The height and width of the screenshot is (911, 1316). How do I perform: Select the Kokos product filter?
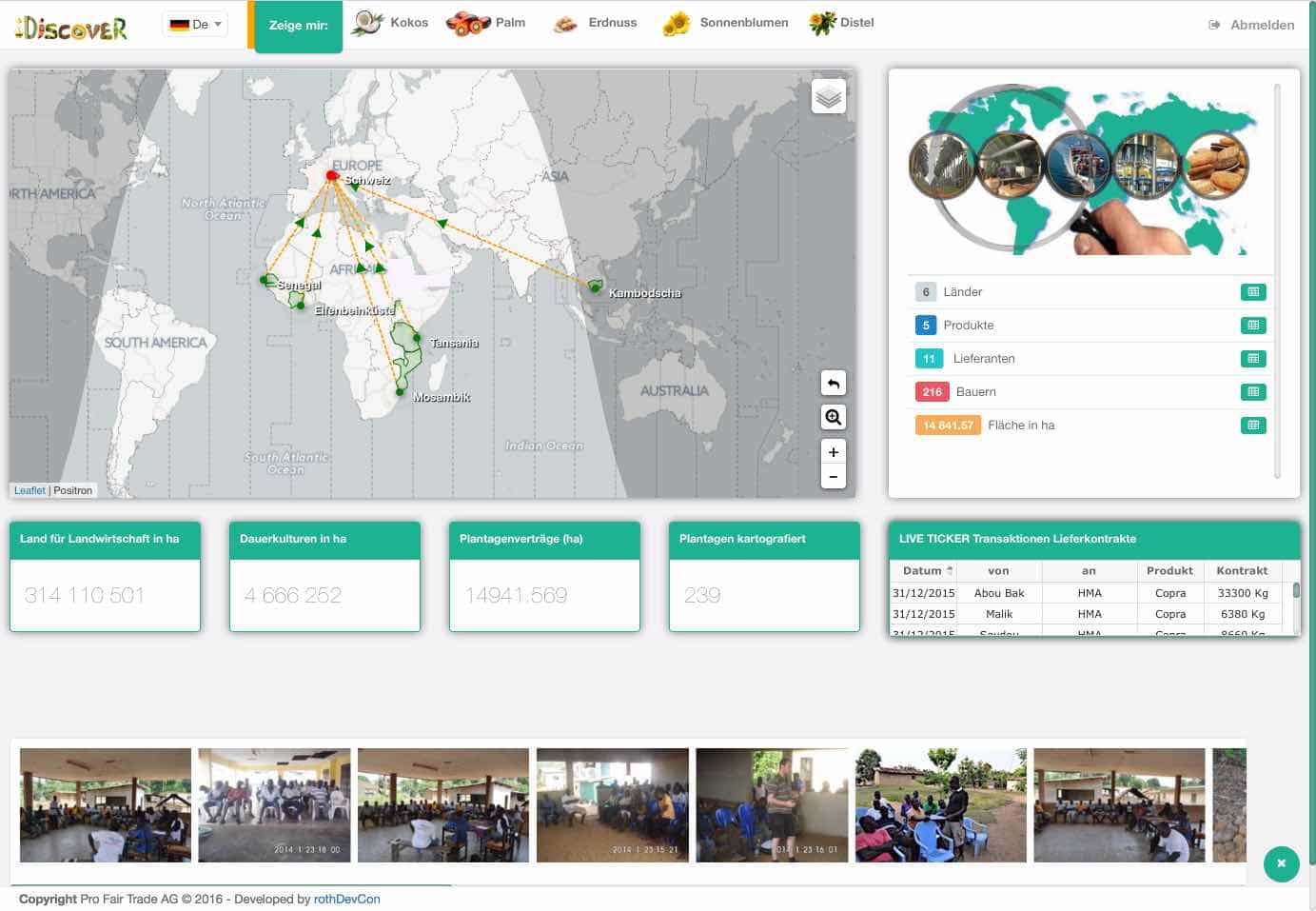pyautogui.click(x=390, y=23)
